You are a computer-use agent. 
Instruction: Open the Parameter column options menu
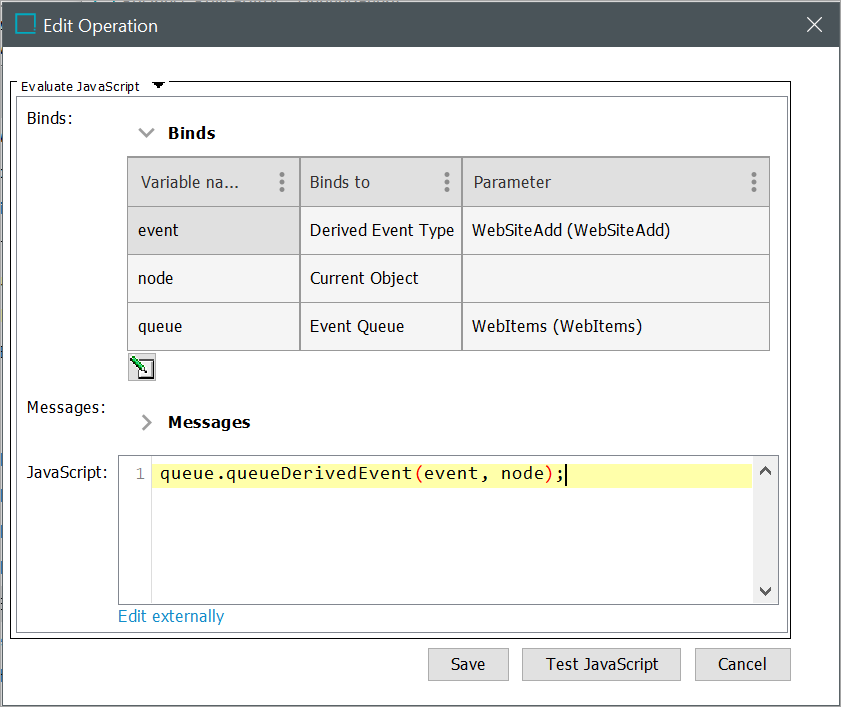point(753,182)
